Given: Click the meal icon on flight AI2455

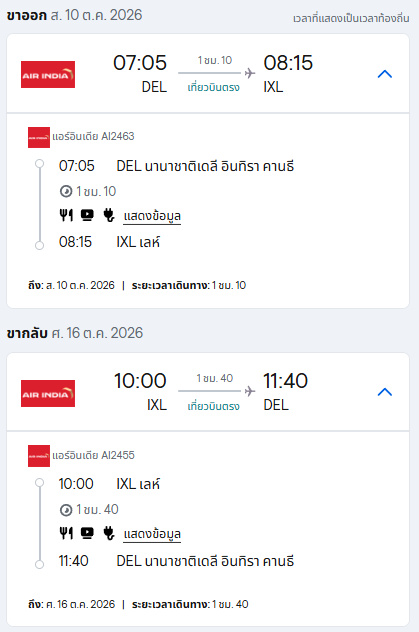Looking at the screenshot, I should pos(66,533).
